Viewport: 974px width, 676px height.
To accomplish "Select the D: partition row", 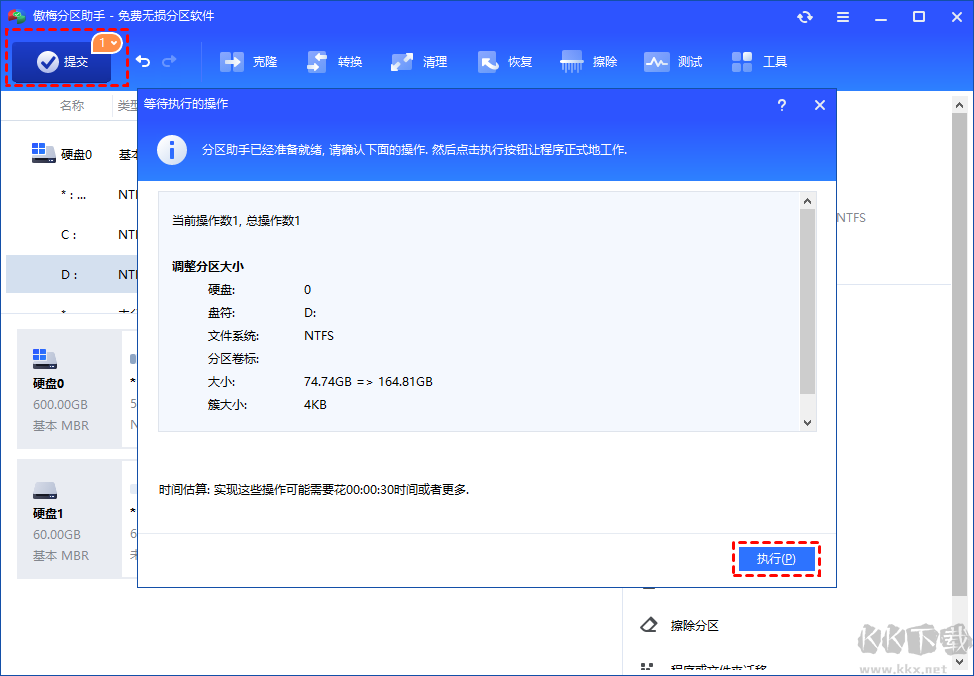I will point(70,273).
